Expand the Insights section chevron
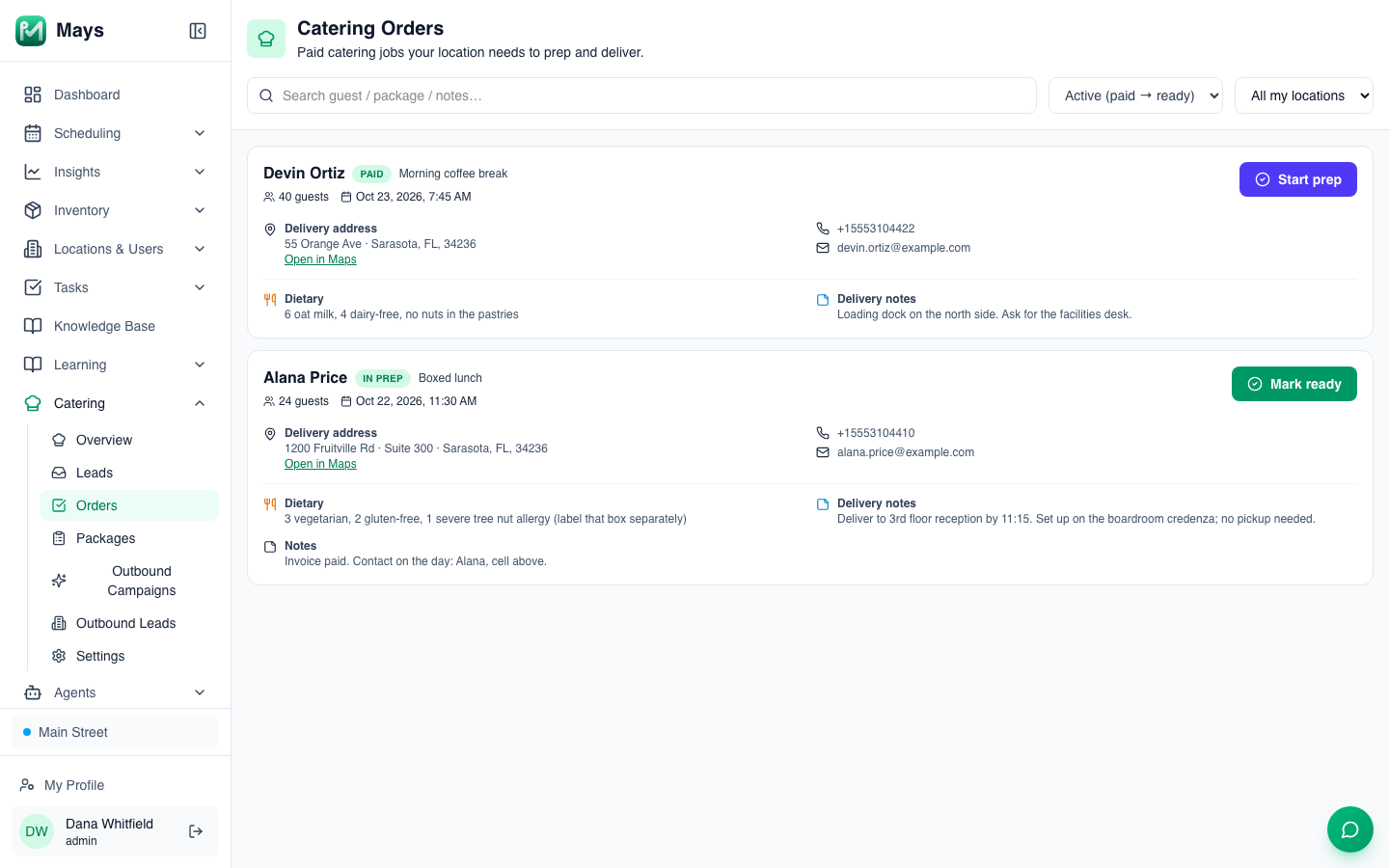 coord(200,172)
